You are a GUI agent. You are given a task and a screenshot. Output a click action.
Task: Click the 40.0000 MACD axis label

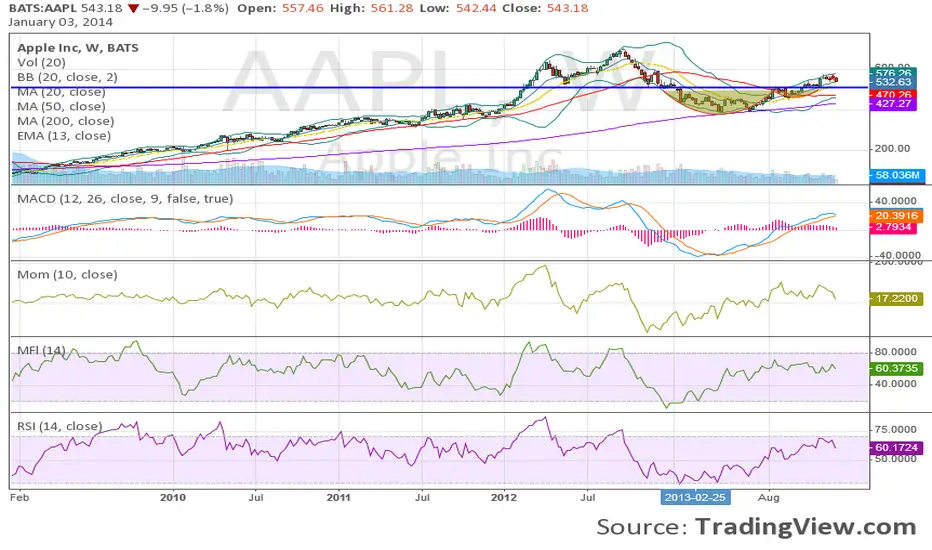coord(895,202)
